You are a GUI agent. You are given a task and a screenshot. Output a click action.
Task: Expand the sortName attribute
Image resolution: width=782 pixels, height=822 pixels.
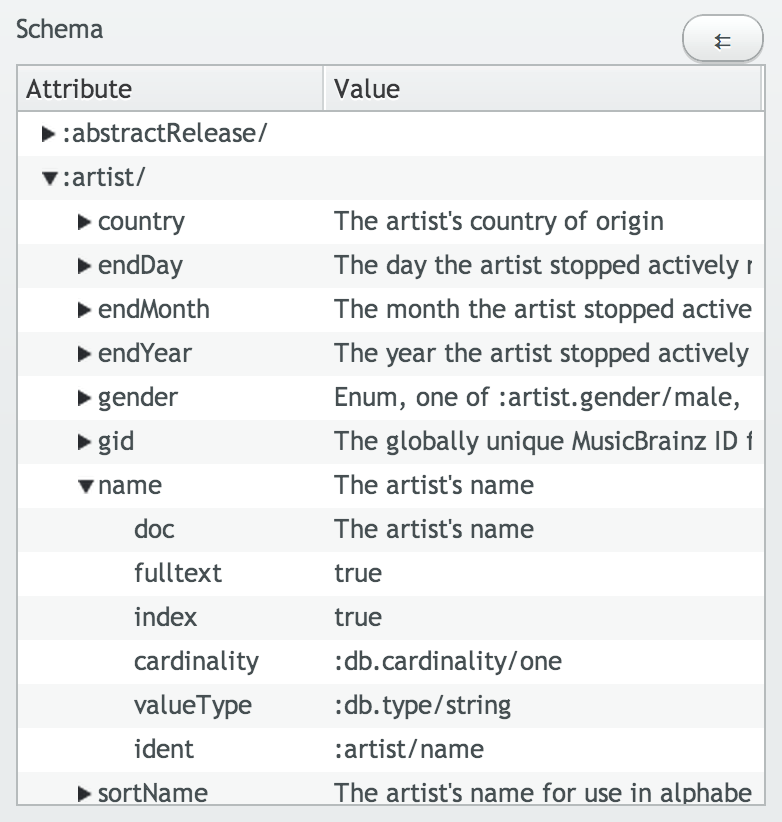[x=84, y=793]
